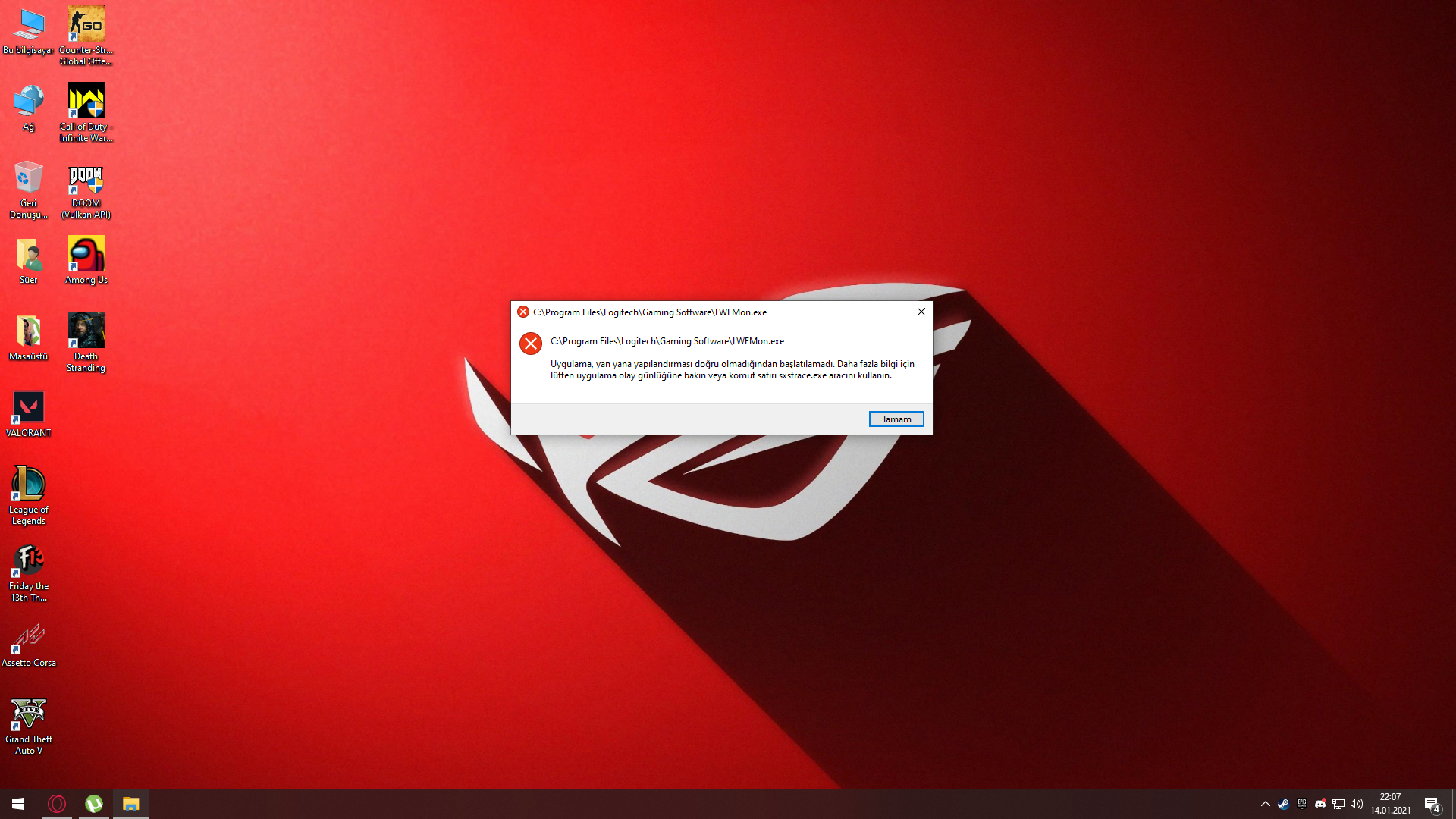This screenshot has width=1456, height=819.
Task: Select the Geri Dönüşüm recycle bin icon
Action: 29,190
